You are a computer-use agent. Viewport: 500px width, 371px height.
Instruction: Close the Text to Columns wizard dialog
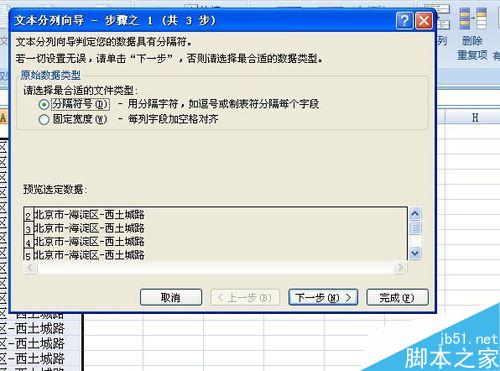(424, 21)
